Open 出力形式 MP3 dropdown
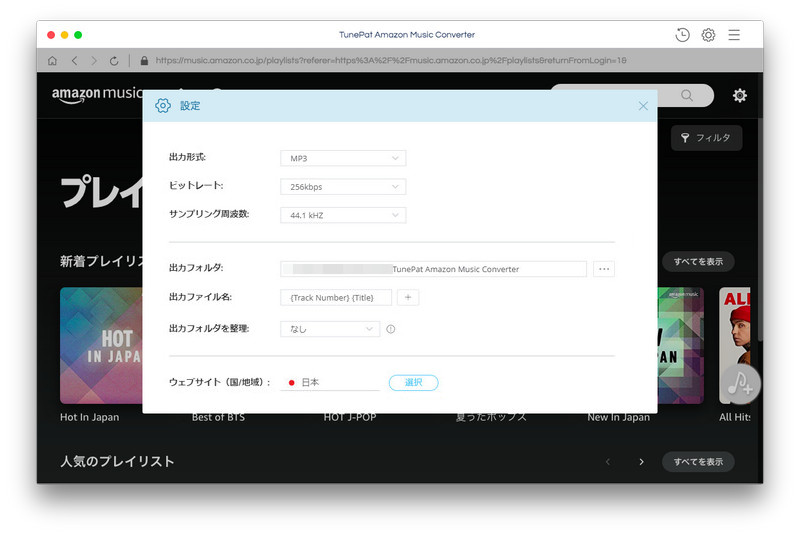Viewport: 800px width, 536px height. tap(343, 158)
